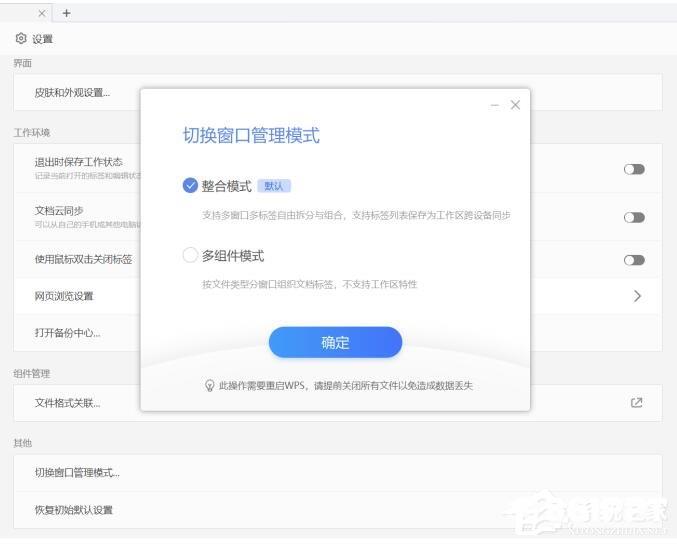Screen dimensions: 677x544
Task: Open a new tab with plus icon
Action: tap(66, 13)
